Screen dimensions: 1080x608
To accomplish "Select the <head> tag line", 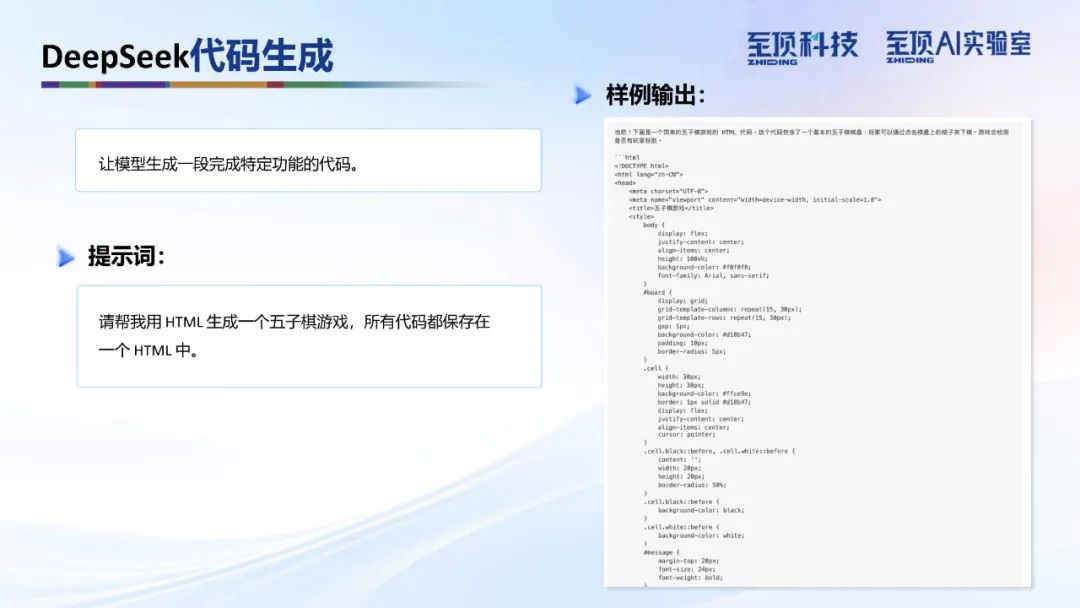I will tap(625, 183).
